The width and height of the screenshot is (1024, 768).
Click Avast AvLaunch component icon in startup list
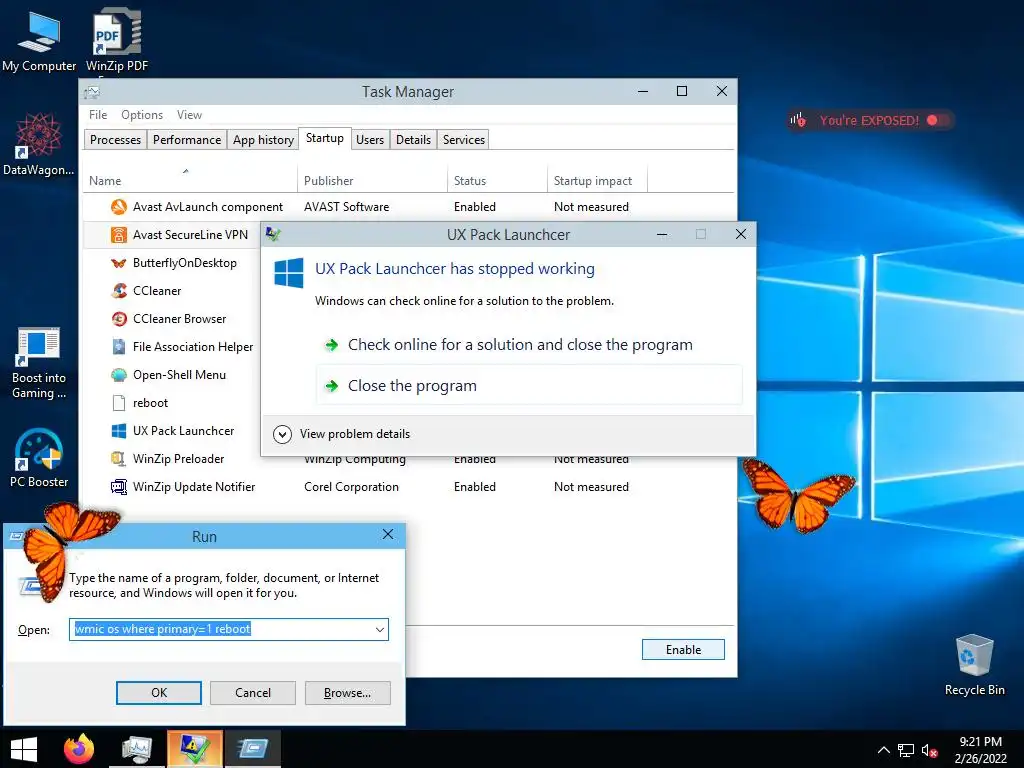(119, 207)
